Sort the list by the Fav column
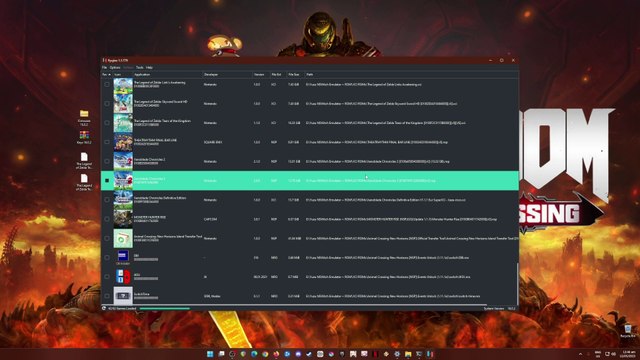The width and height of the screenshot is (640, 360). coord(107,75)
